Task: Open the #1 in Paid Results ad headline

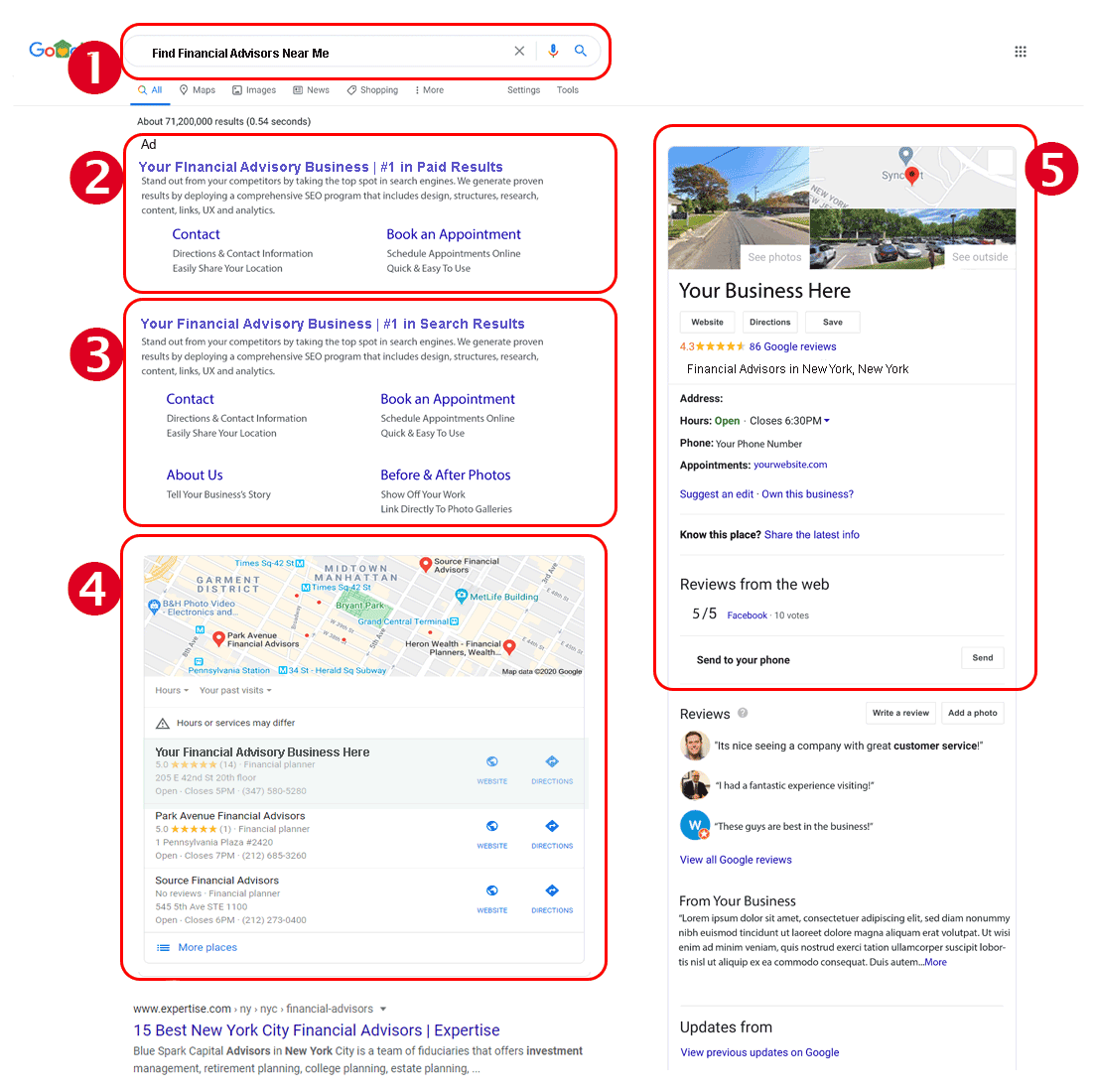Action: tap(321, 167)
